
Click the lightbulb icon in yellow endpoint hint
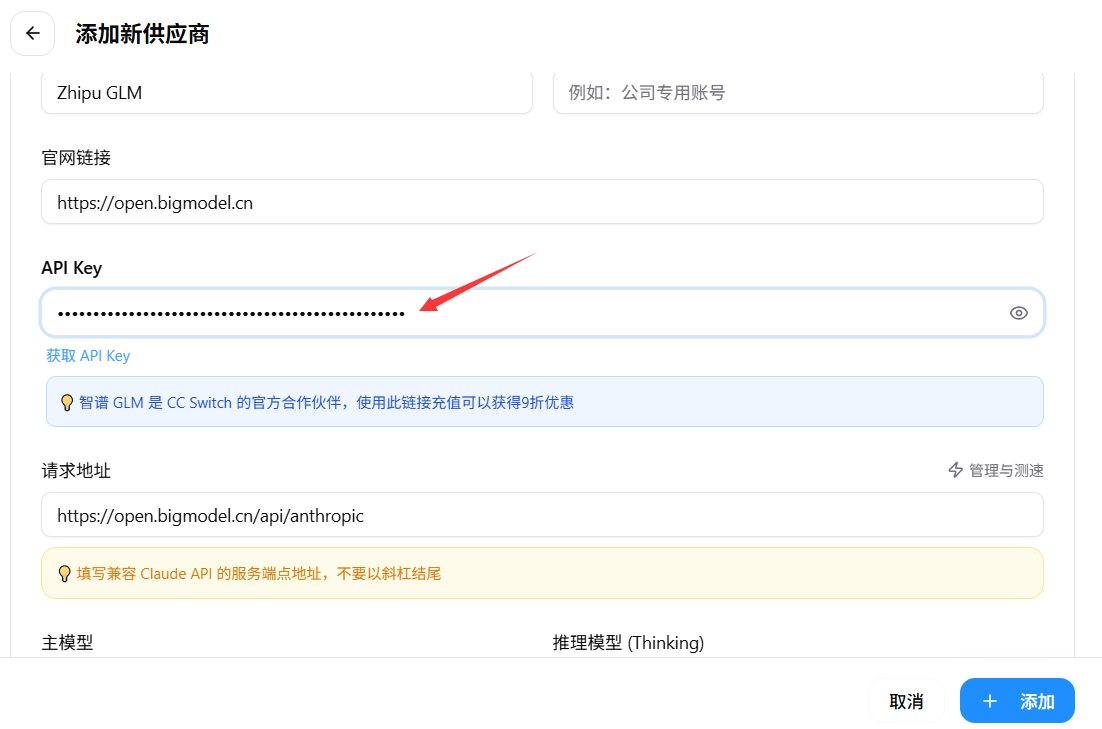(x=64, y=574)
